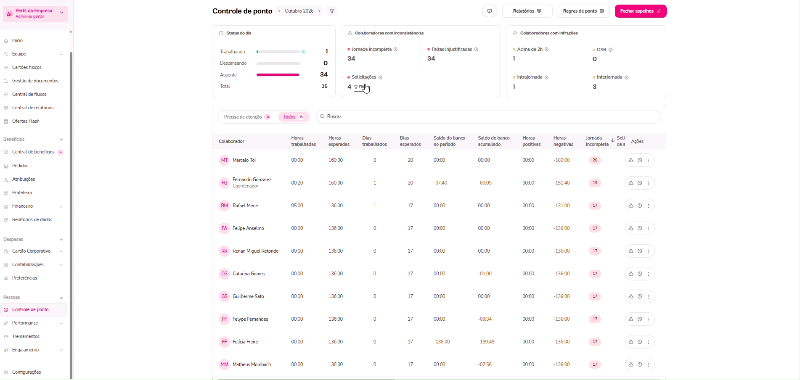Click the Preferências sidebar icon
The height and width of the screenshot is (380, 800).
[6, 278]
